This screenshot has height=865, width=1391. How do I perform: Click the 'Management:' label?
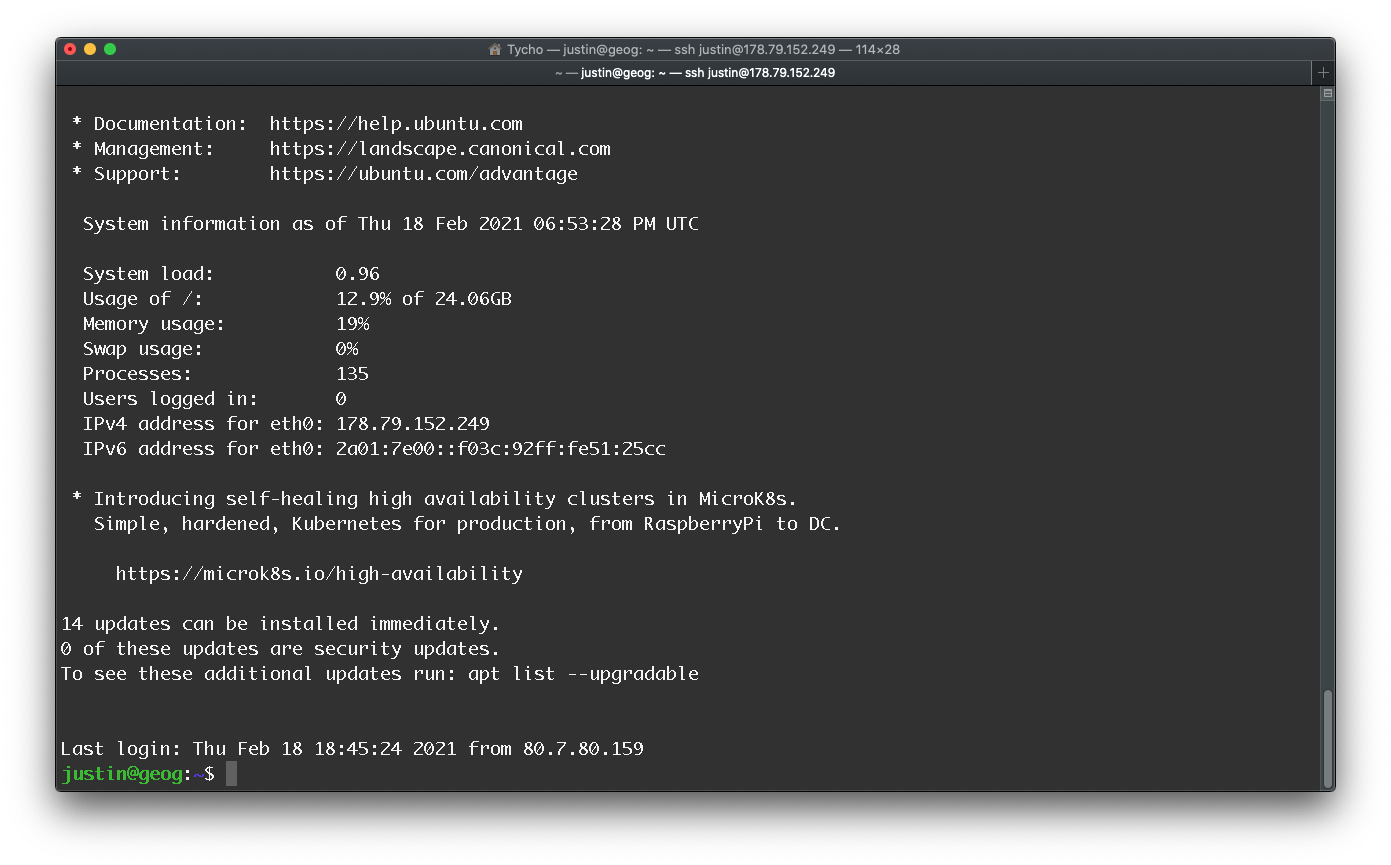point(154,149)
